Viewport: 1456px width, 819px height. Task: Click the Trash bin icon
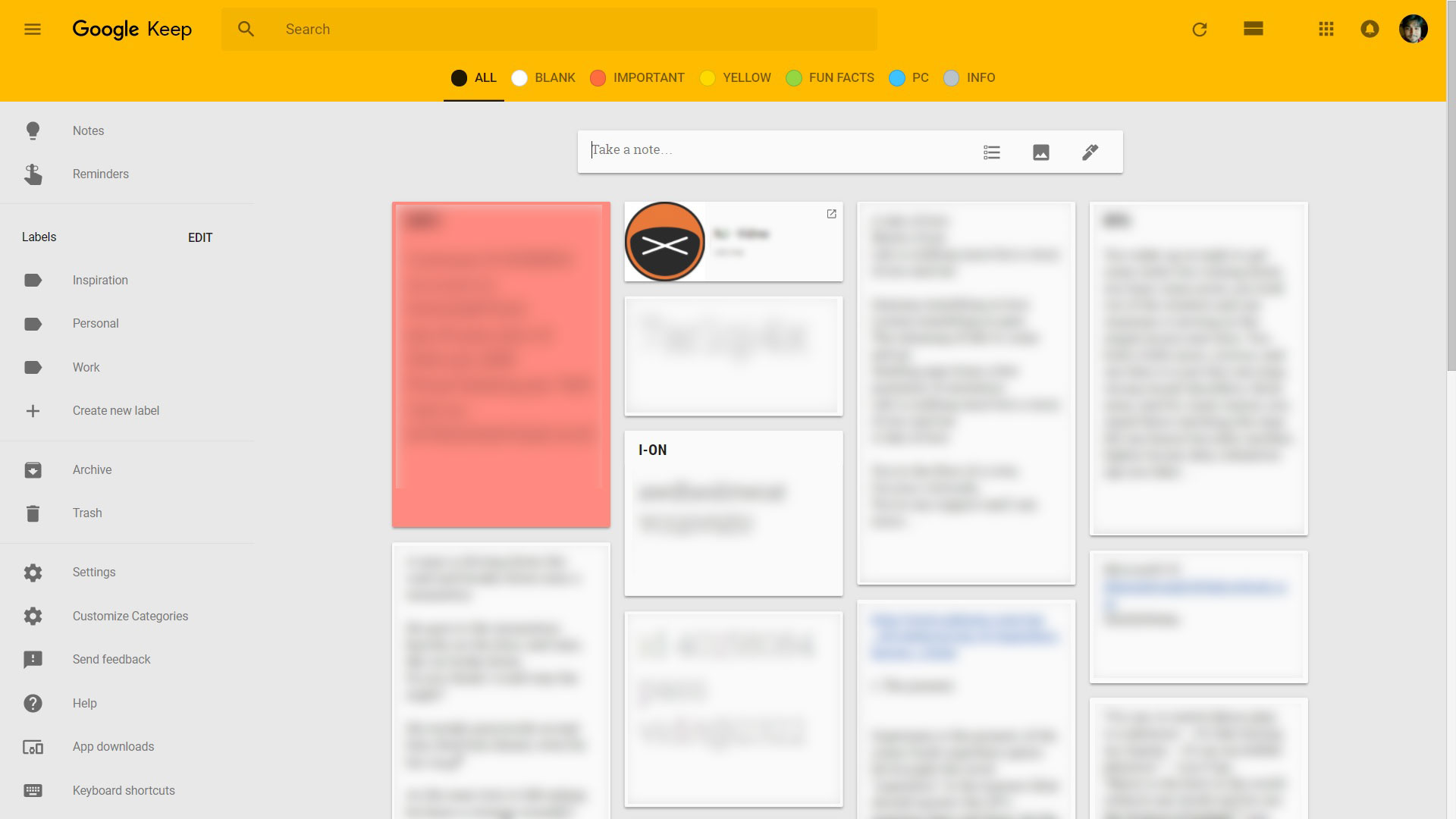[33, 513]
